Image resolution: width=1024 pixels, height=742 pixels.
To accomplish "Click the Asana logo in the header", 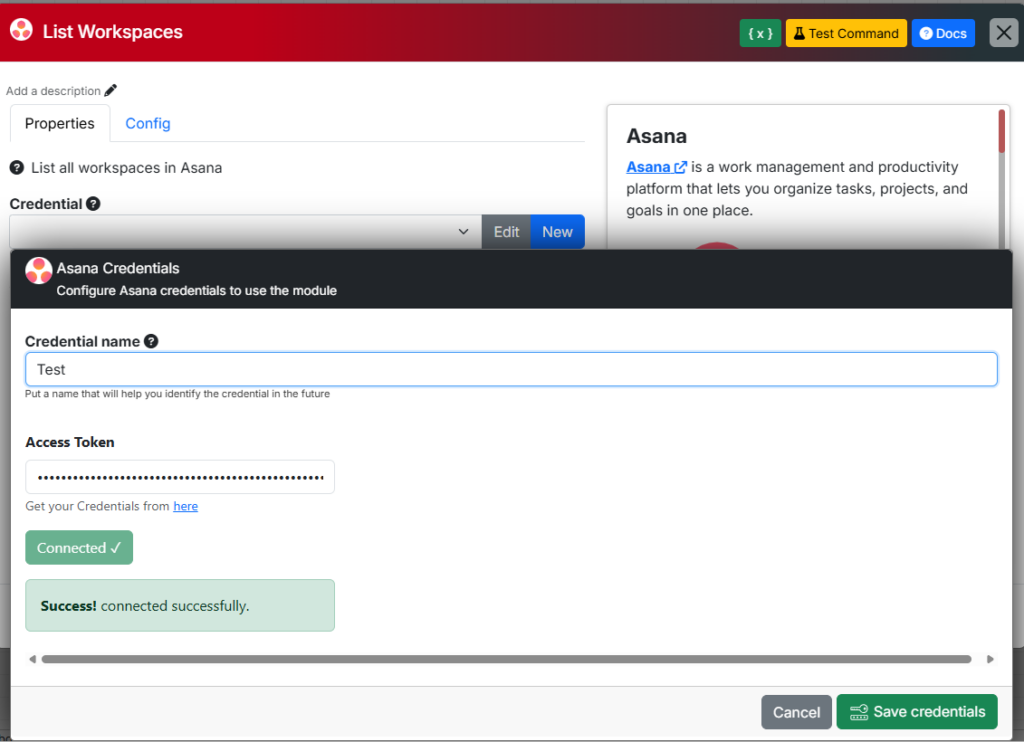I will coord(22,32).
